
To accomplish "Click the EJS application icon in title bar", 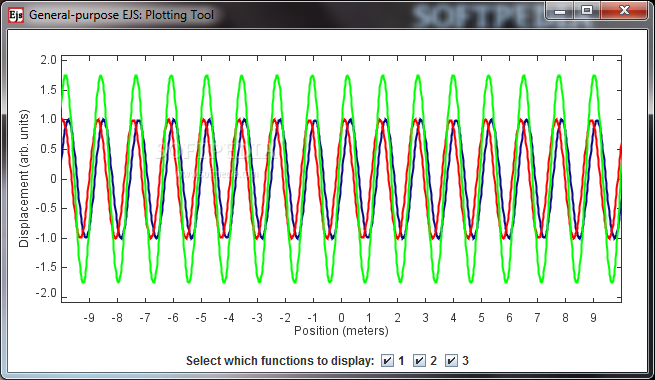I will (x=16, y=15).
